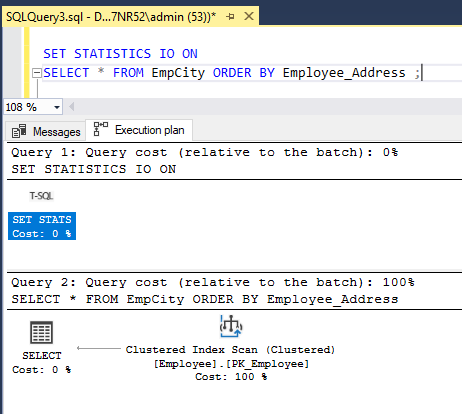Click the Query 2 cost header text
462x414 pixels.
[213, 282]
